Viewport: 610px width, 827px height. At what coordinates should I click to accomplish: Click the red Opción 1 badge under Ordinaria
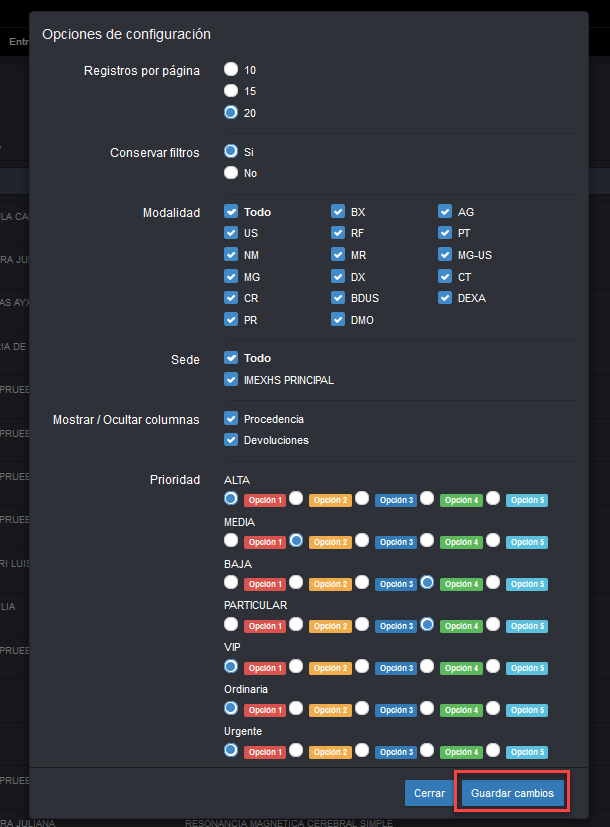point(265,710)
